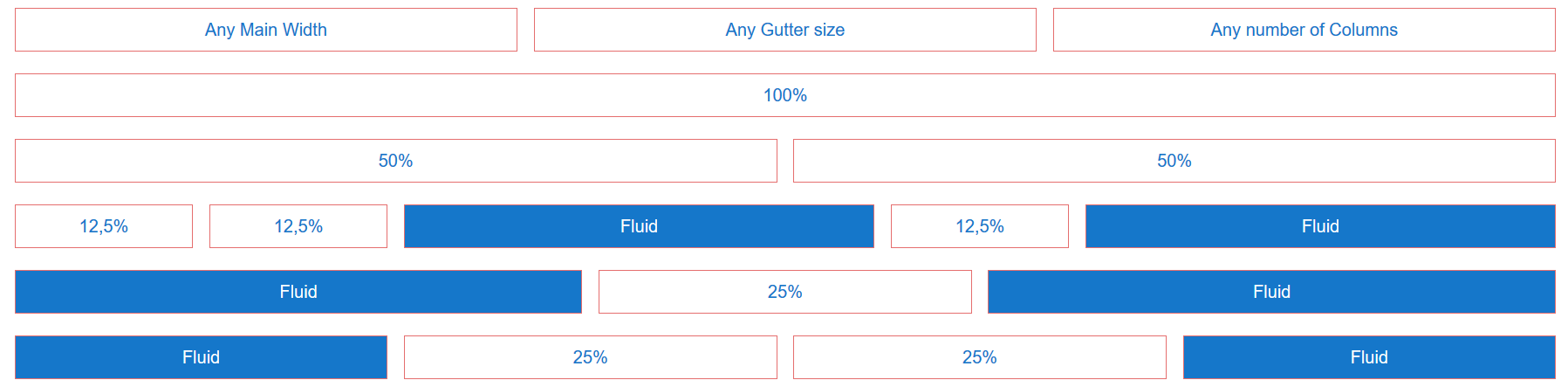Click the right 25% block in bottom row
Screen dimensions: 1568x387
coord(980,357)
